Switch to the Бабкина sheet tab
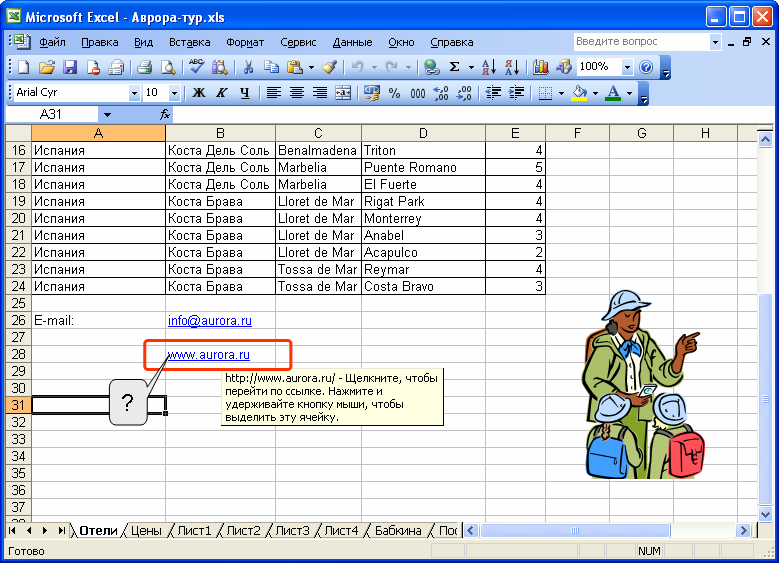 click(398, 531)
